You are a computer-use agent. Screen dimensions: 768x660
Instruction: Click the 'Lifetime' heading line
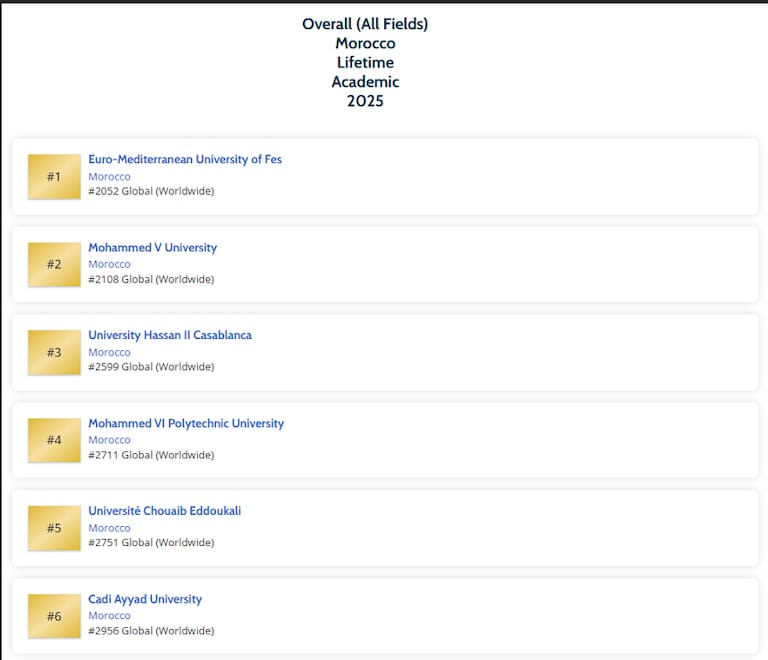365,62
